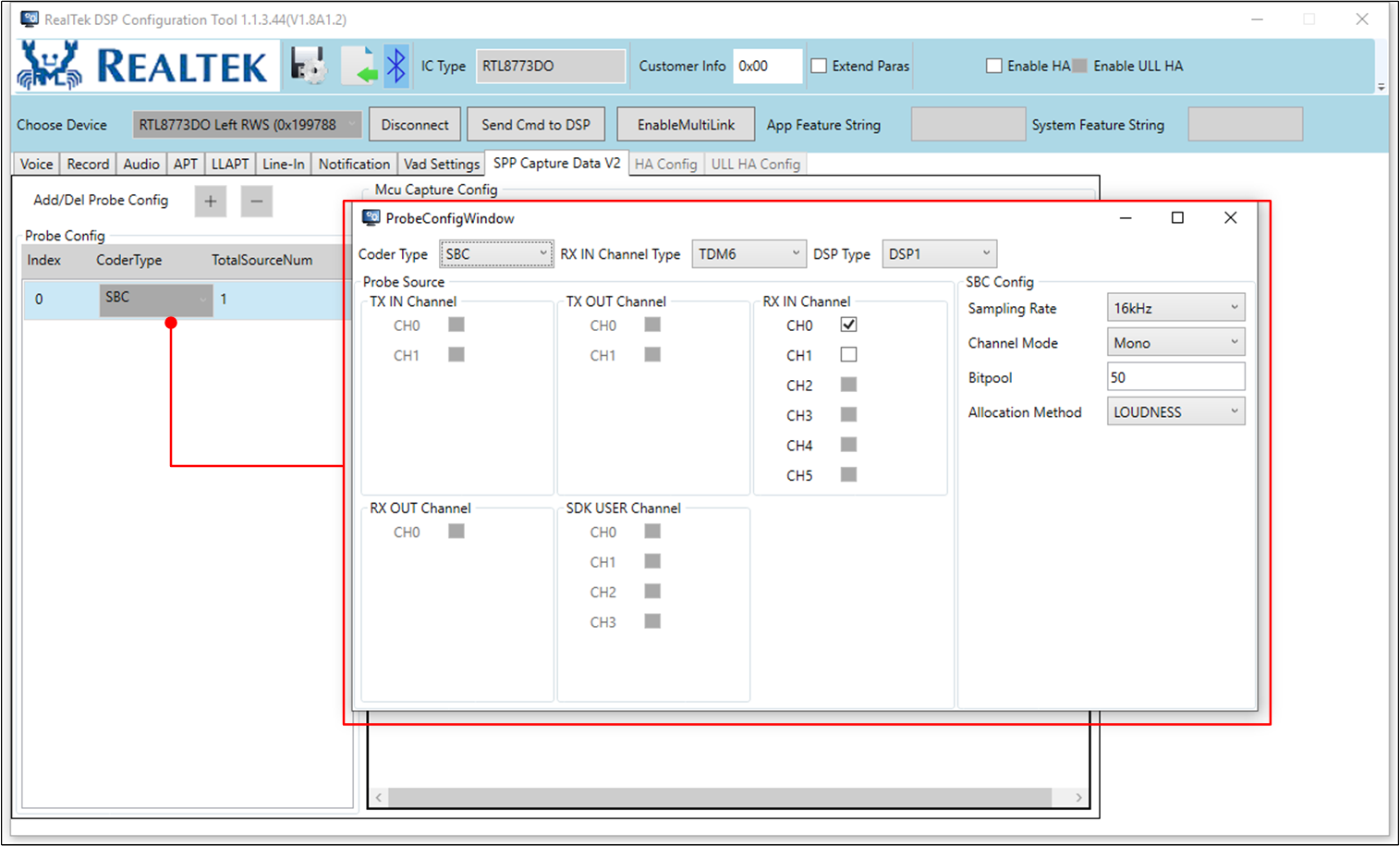
Task: Click the save configuration disk icon
Action: click(x=308, y=66)
